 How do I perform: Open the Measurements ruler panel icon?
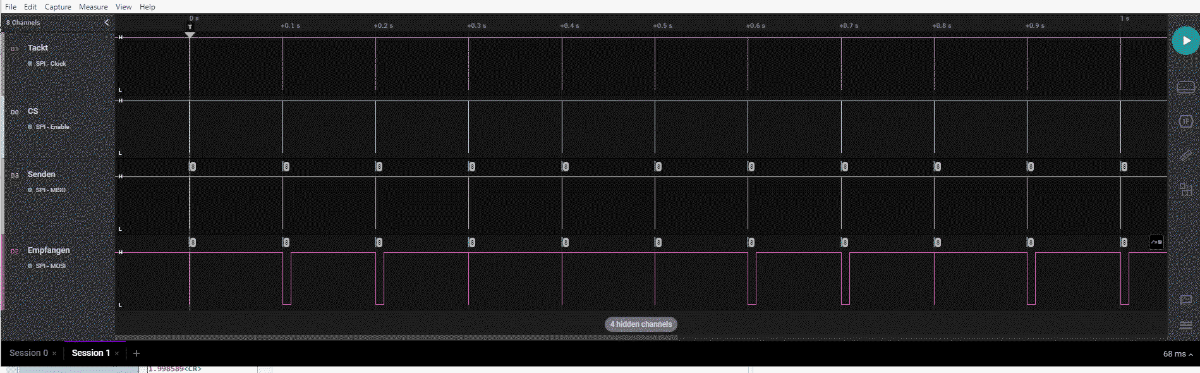pyautogui.click(x=1185, y=155)
